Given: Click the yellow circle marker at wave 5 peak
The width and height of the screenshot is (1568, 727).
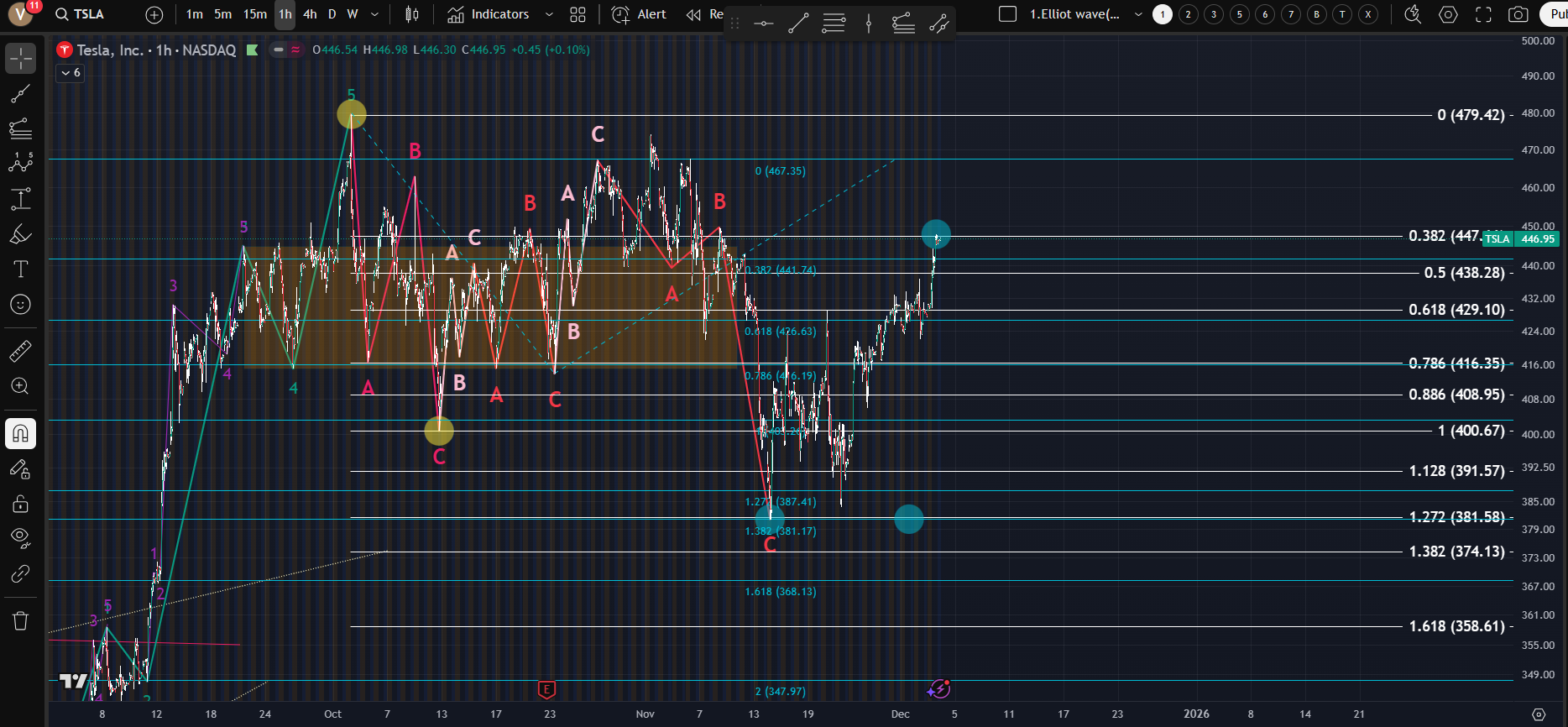Looking at the screenshot, I should [351, 114].
